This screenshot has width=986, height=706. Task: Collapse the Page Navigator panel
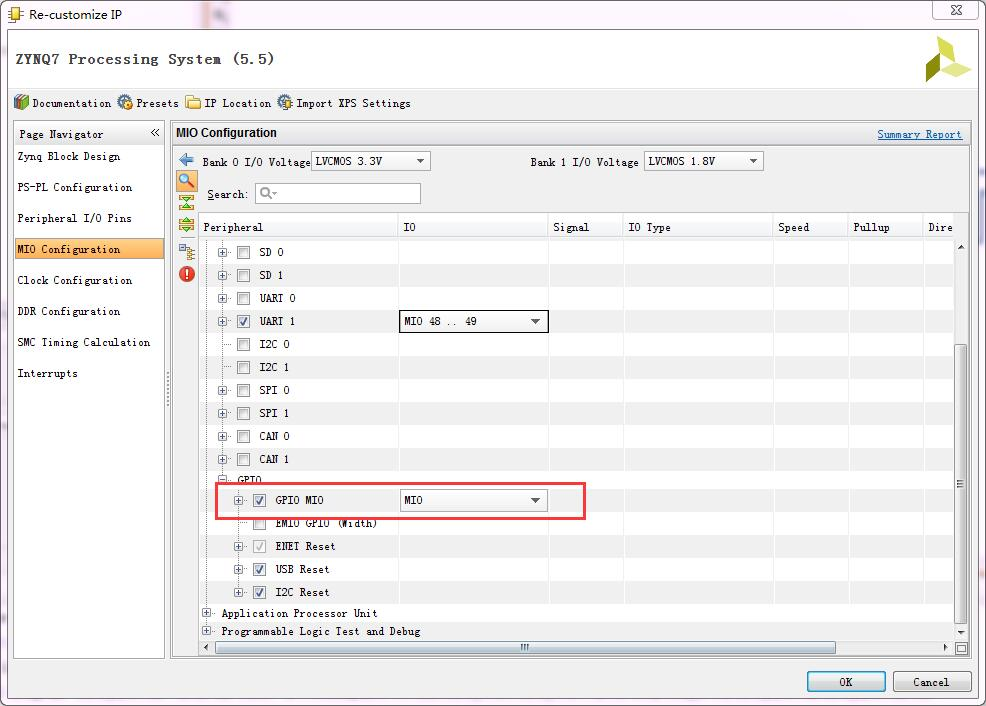(155, 133)
